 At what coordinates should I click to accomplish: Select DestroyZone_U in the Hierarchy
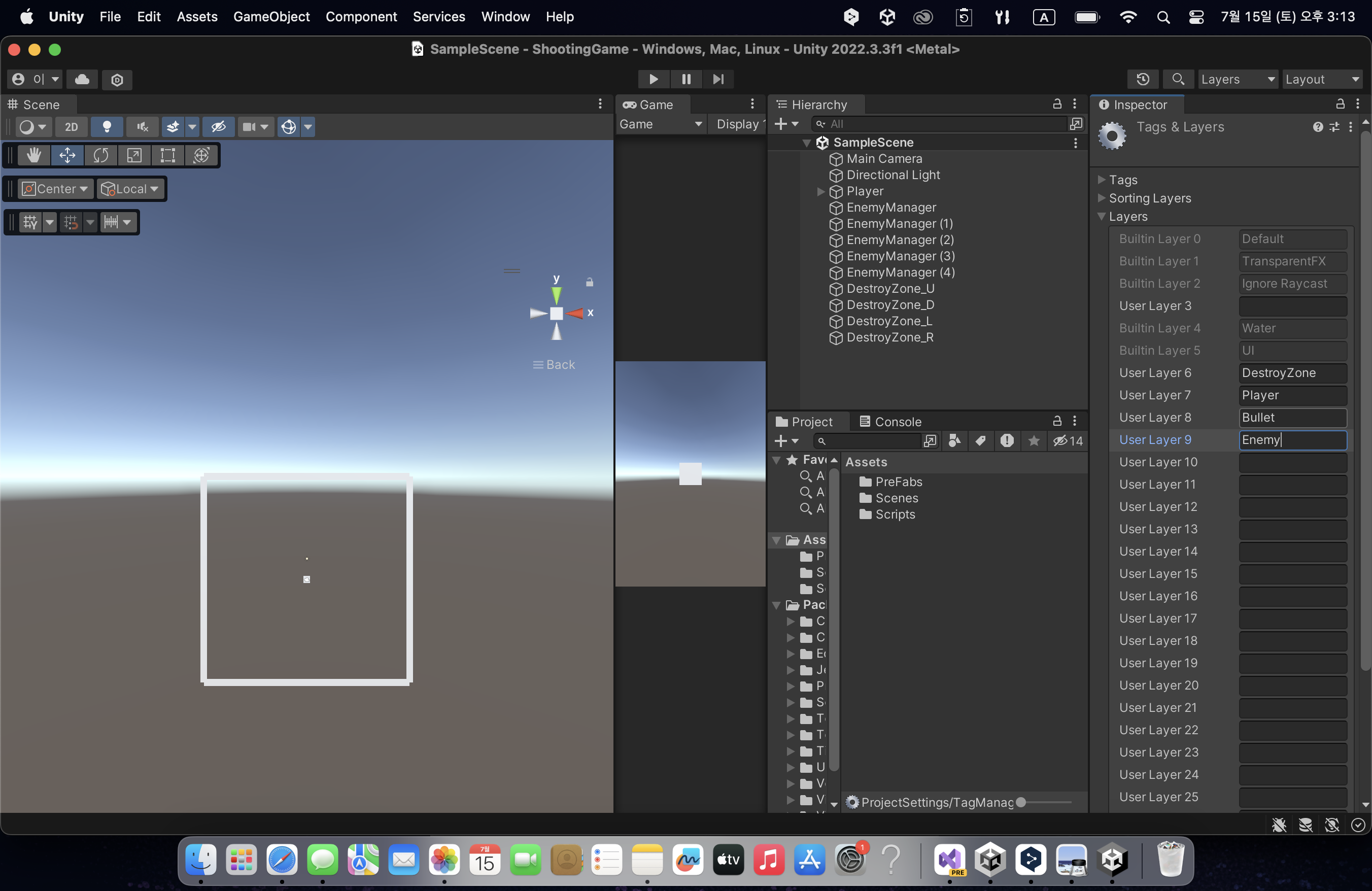coord(890,289)
